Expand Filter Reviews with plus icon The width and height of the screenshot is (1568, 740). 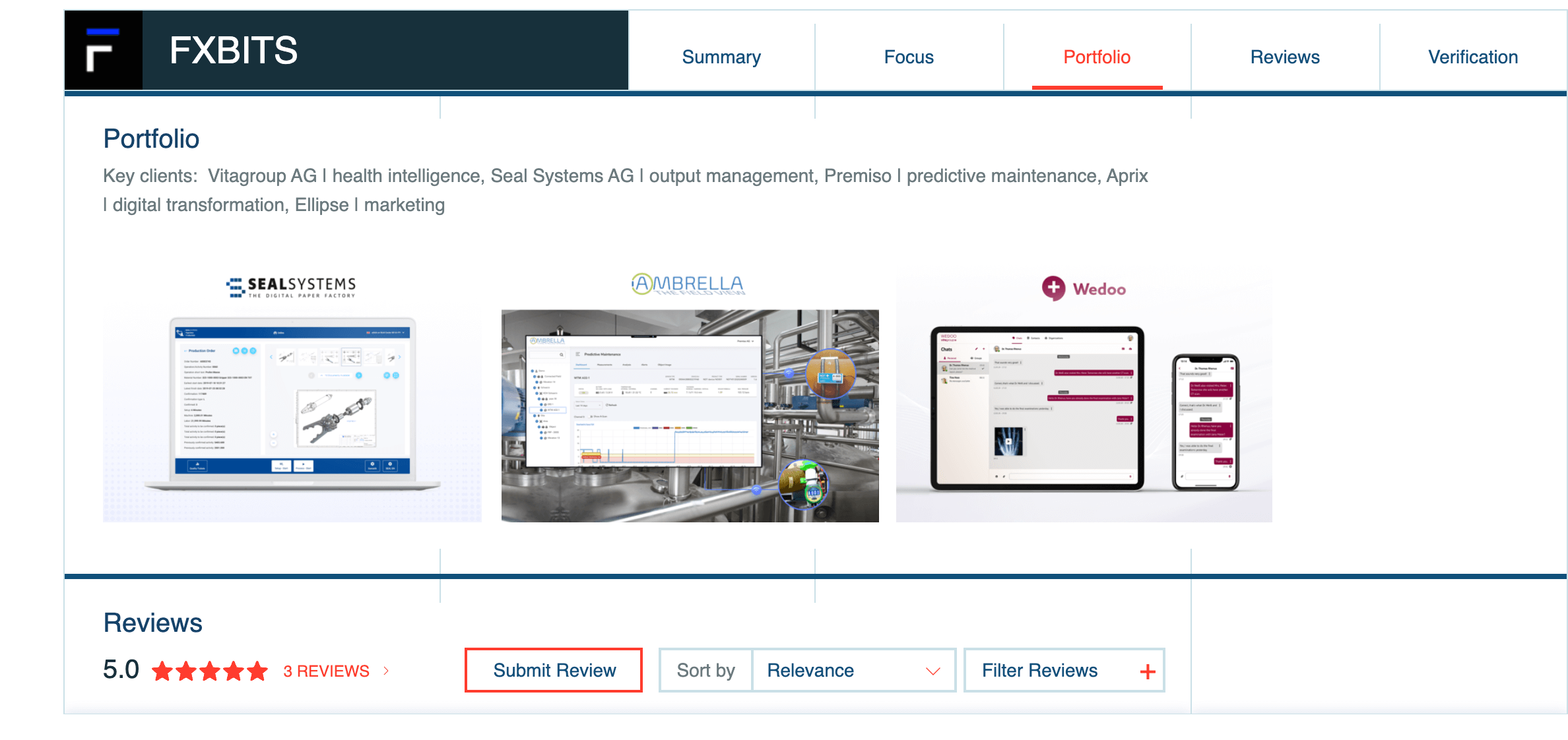coord(1148,671)
